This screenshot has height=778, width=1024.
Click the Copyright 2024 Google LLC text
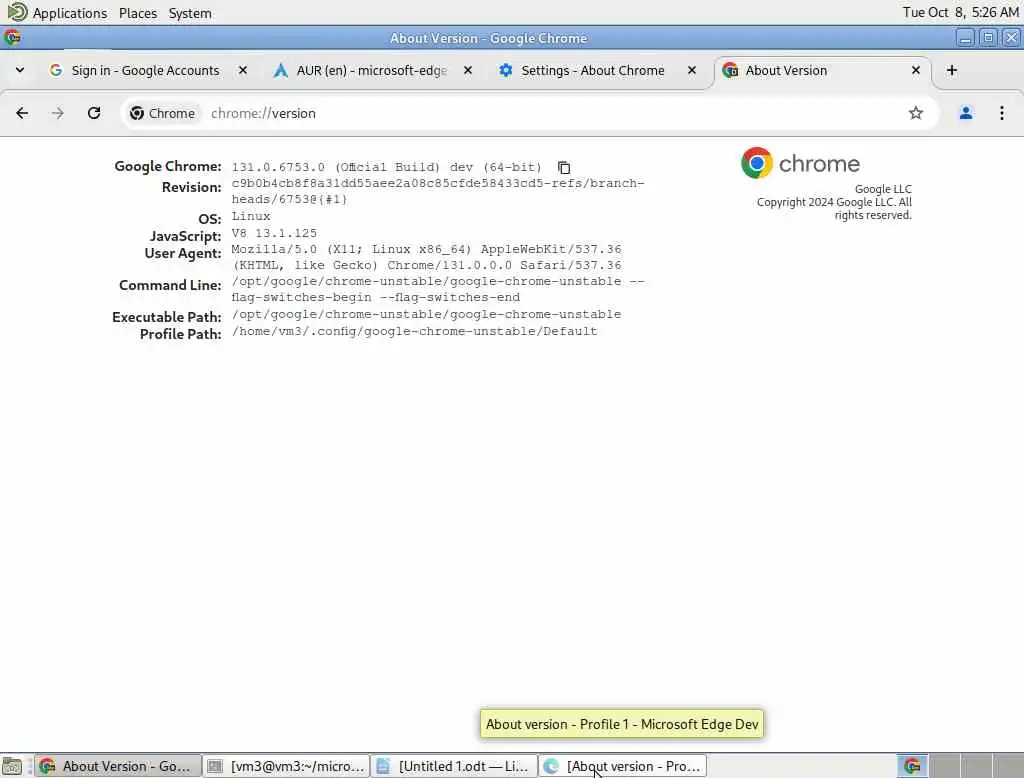pyautogui.click(x=834, y=208)
